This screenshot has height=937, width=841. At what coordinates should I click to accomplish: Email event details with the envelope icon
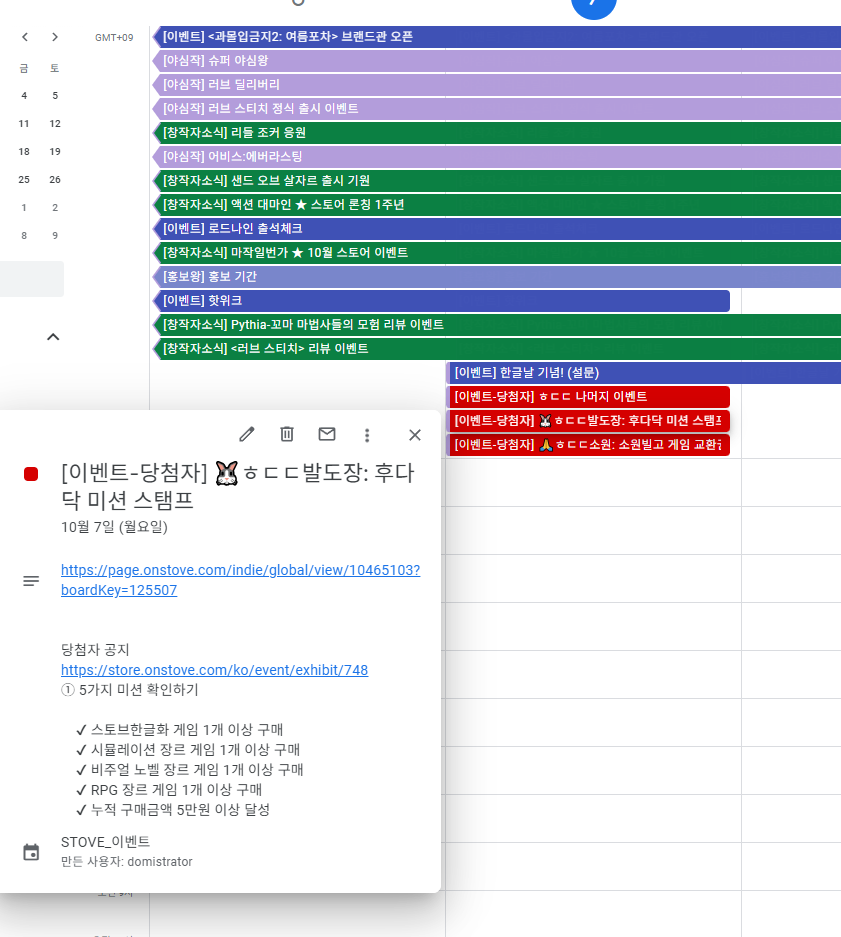point(327,434)
